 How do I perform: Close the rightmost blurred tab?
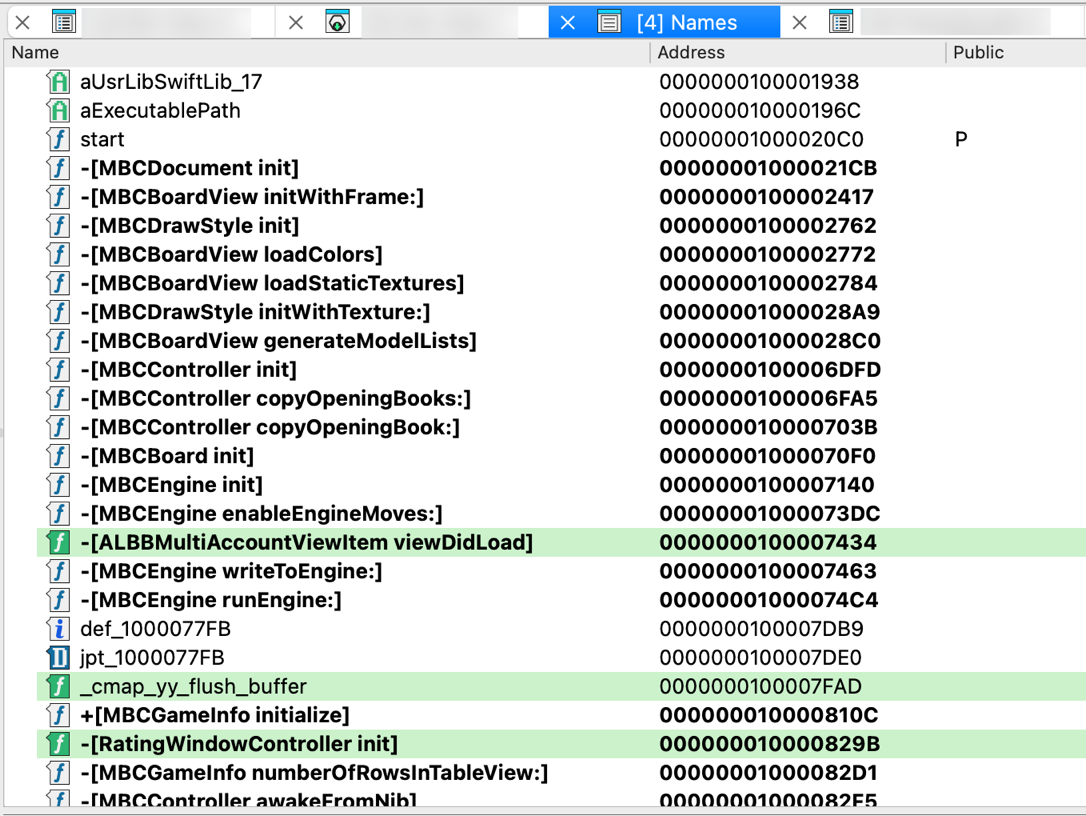(x=799, y=22)
